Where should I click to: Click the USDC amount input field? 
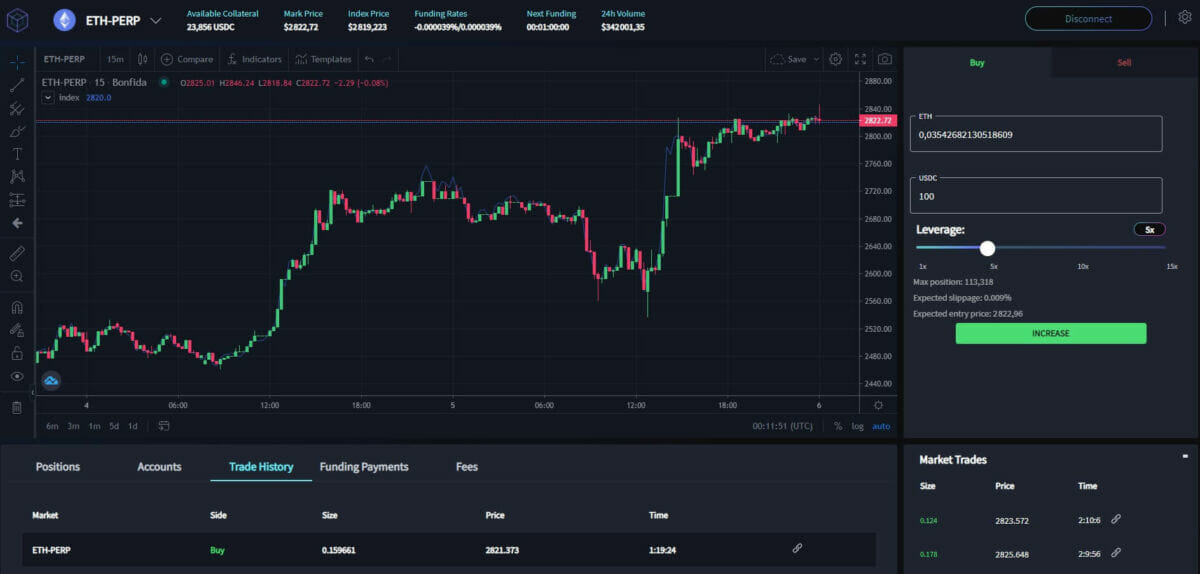tap(1036, 196)
